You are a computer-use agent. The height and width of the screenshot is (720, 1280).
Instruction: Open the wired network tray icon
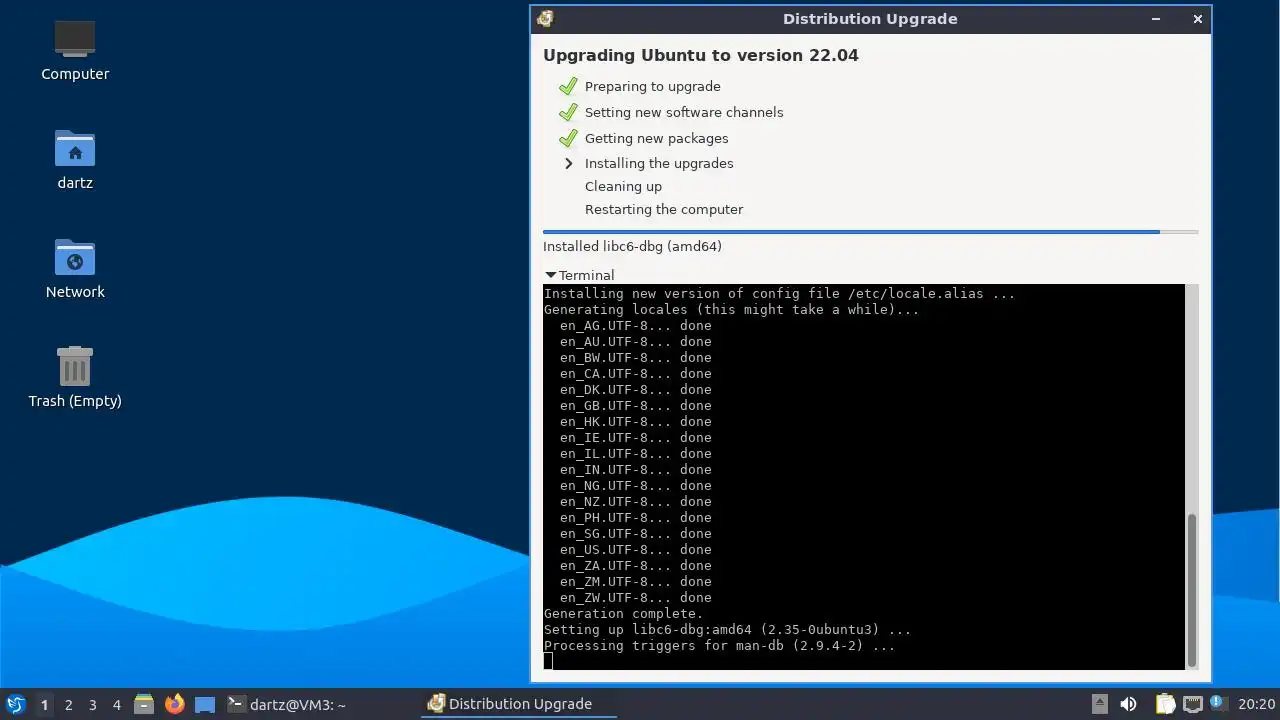pyautogui.click(x=1193, y=704)
